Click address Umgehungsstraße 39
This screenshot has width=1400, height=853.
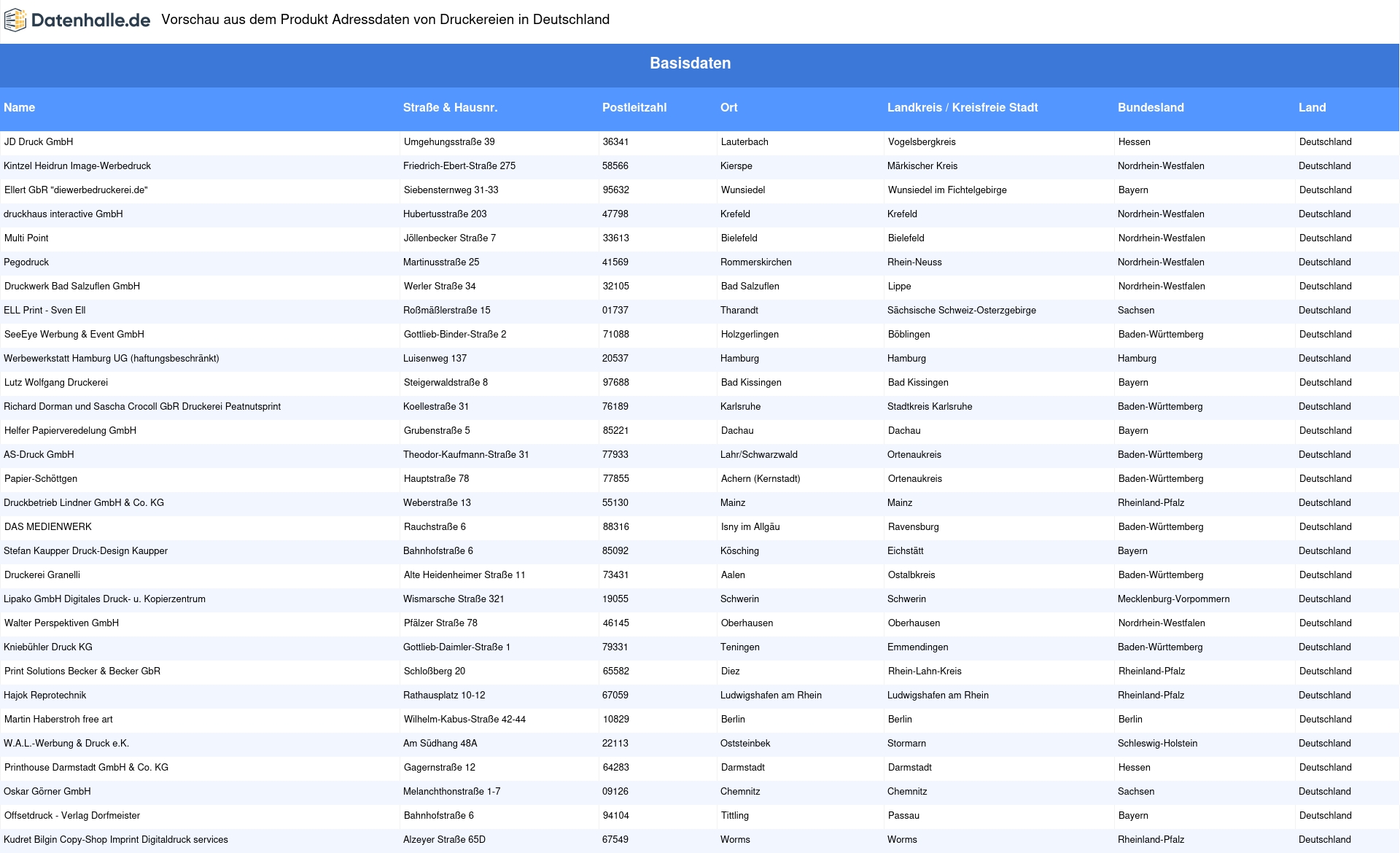[x=449, y=142]
